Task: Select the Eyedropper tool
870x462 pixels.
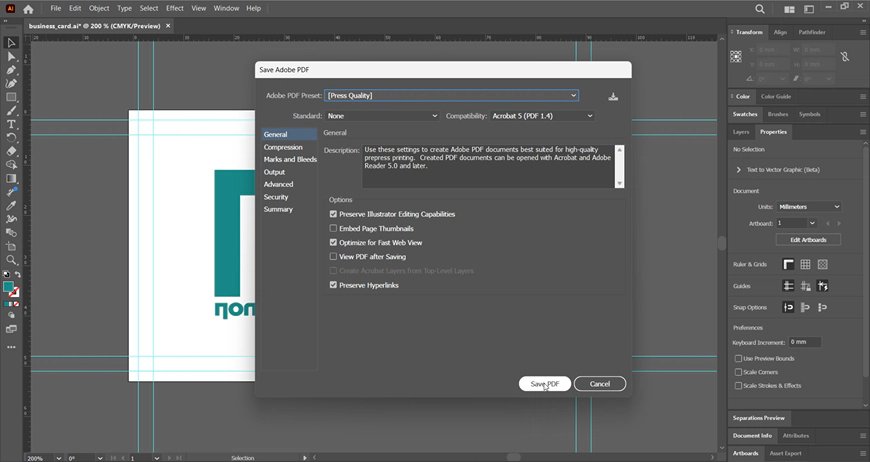Action: coord(11,205)
